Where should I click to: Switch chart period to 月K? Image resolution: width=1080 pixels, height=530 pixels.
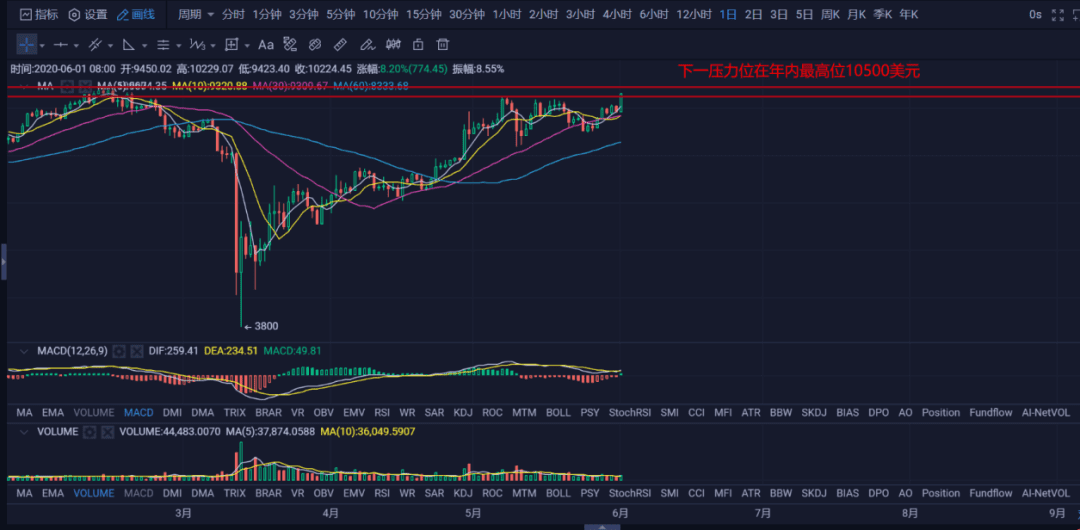(857, 14)
